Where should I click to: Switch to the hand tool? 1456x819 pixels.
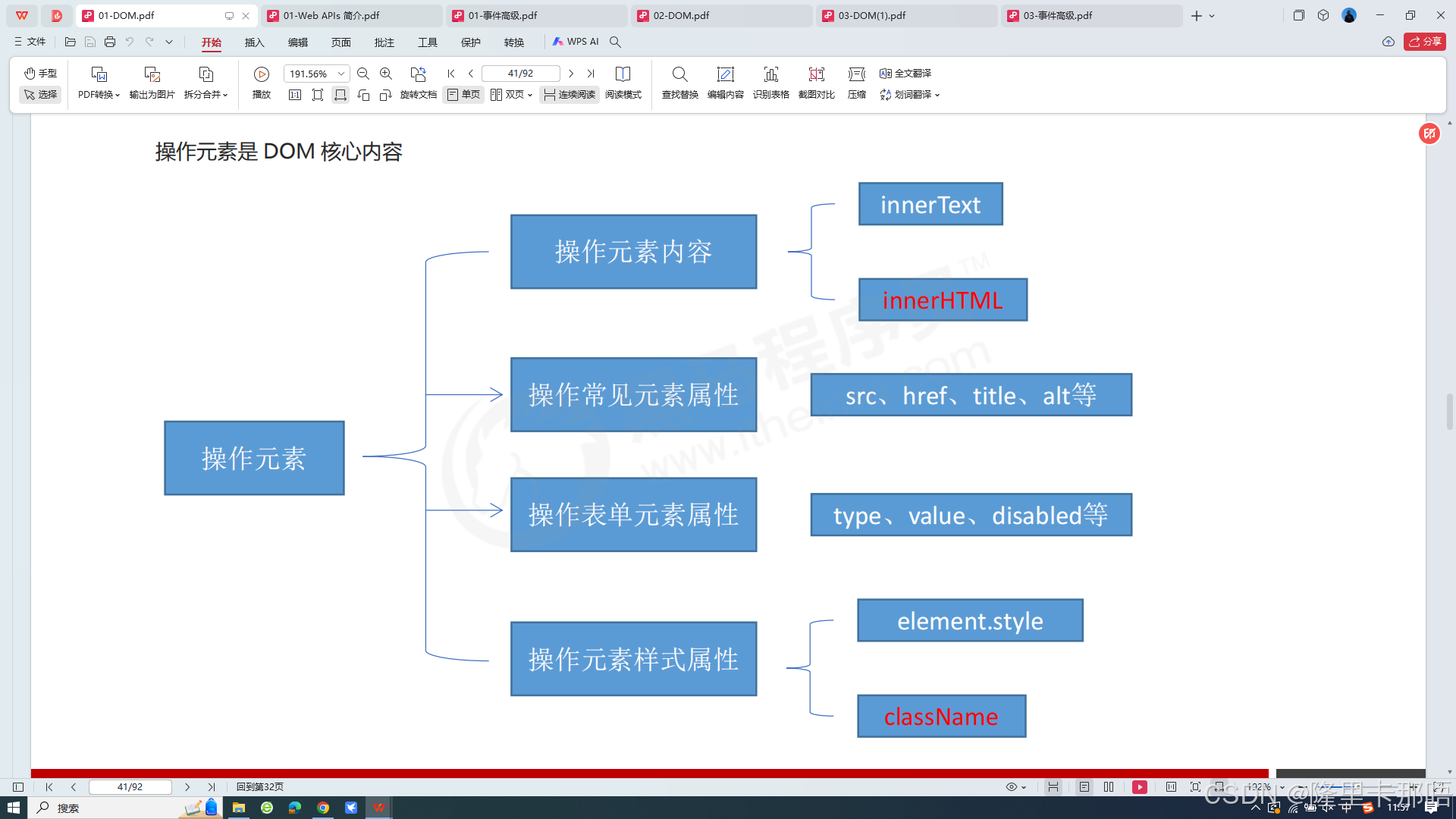click(x=40, y=74)
